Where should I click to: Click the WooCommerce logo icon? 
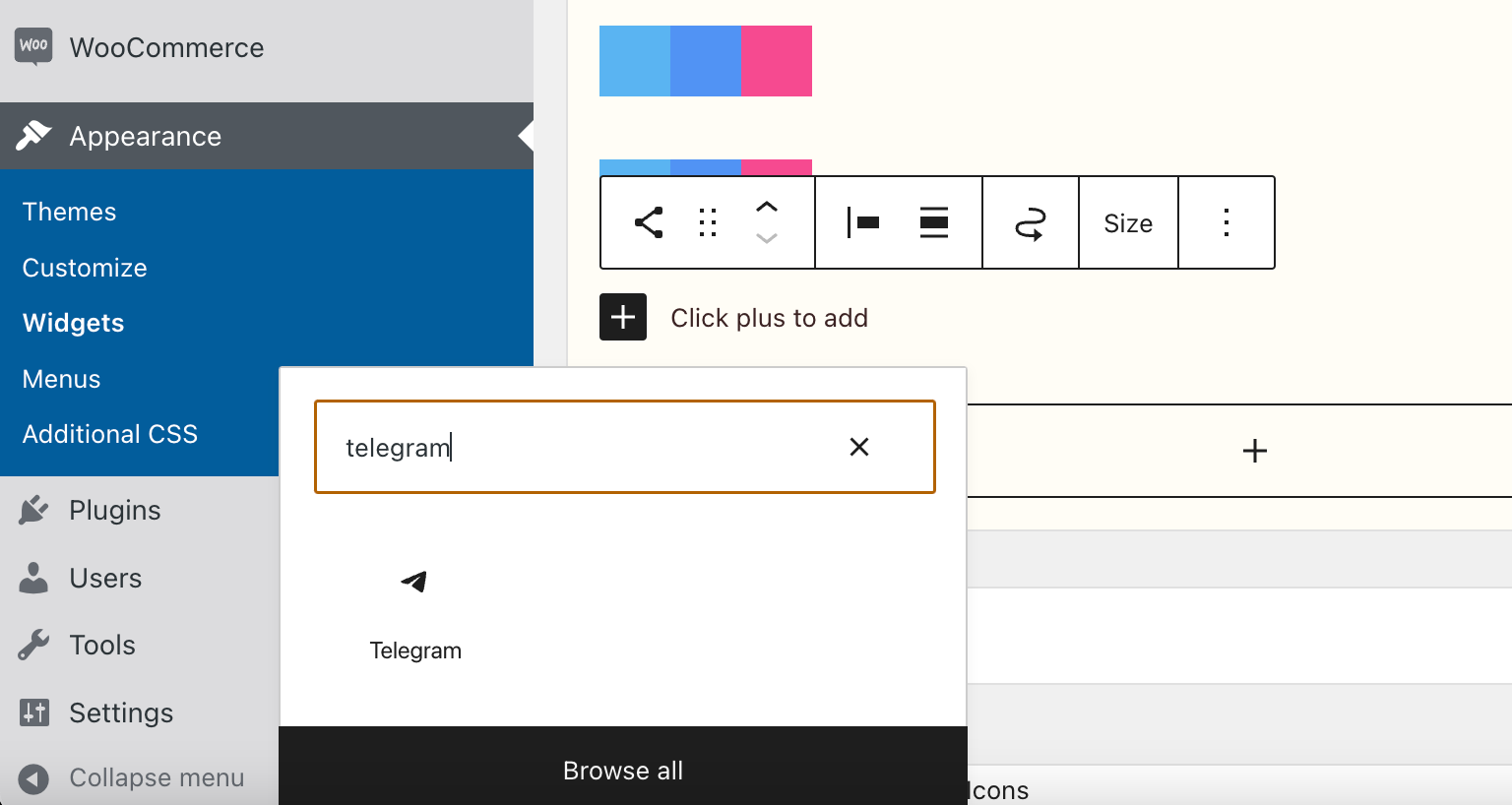pyautogui.click(x=33, y=46)
